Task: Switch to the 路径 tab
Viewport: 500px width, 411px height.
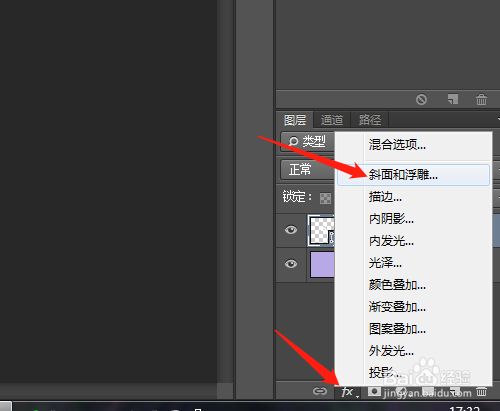Action: click(x=370, y=120)
